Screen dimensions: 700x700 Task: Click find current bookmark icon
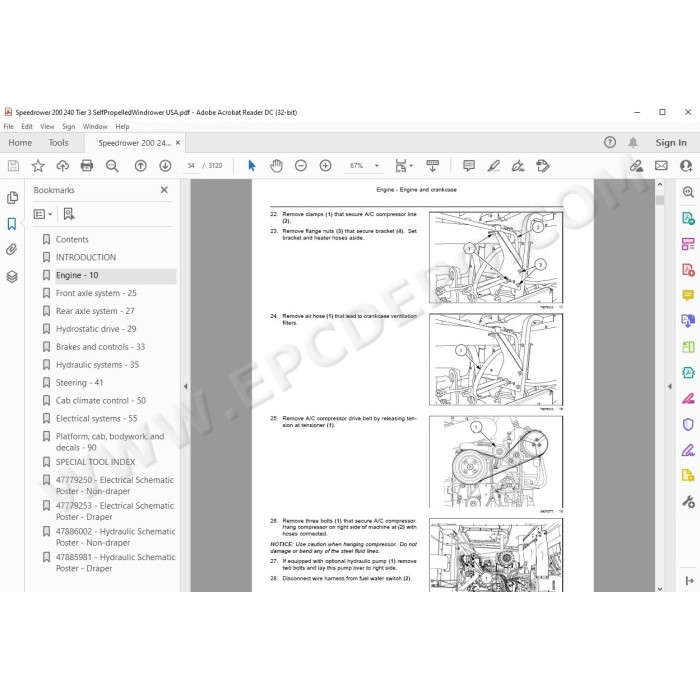click(69, 214)
